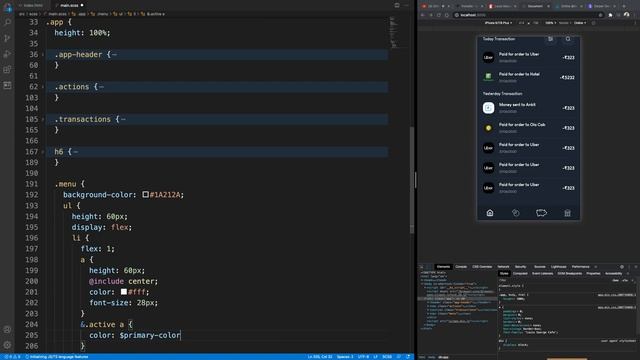The width and height of the screenshot is (640, 360).
Task: Open Run and Debug view
Action: point(7,54)
